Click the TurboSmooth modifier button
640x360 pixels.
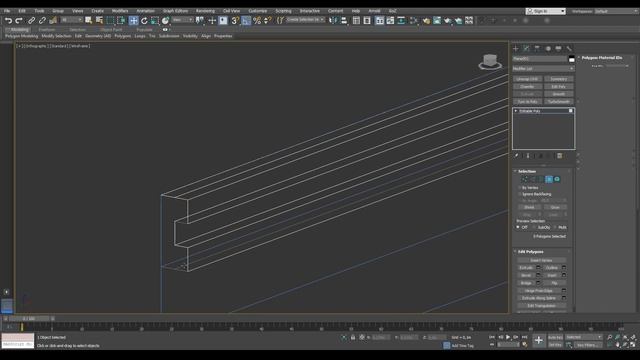(558, 102)
